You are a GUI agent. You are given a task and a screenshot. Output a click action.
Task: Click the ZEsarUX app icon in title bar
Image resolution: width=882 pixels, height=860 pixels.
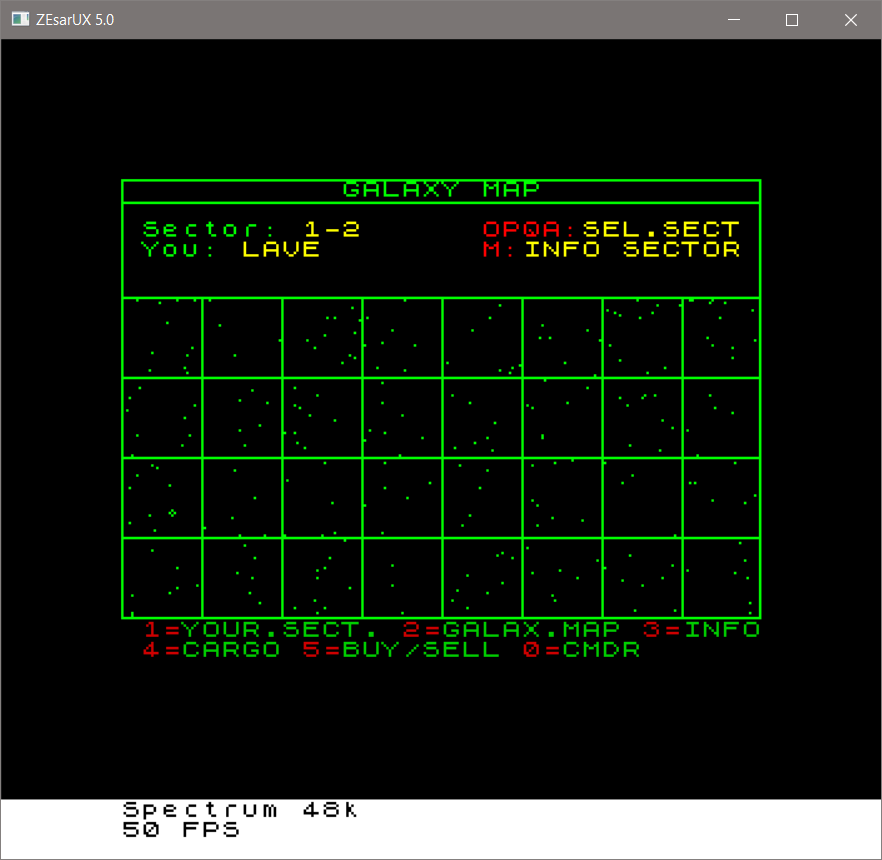pyautogui.click(x=20, y=20)
